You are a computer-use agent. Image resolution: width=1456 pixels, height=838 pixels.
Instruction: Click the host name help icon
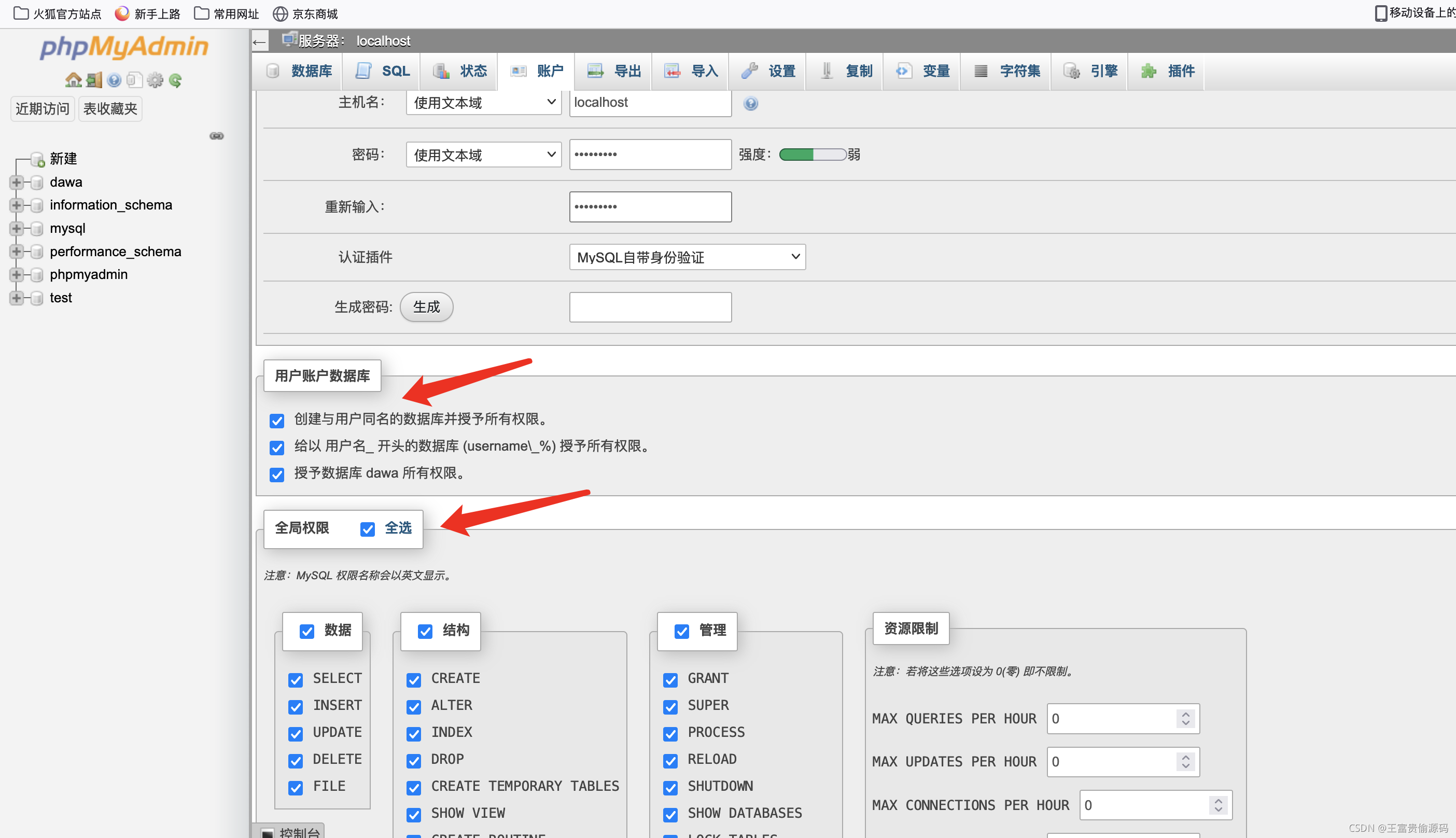[750, 104]
